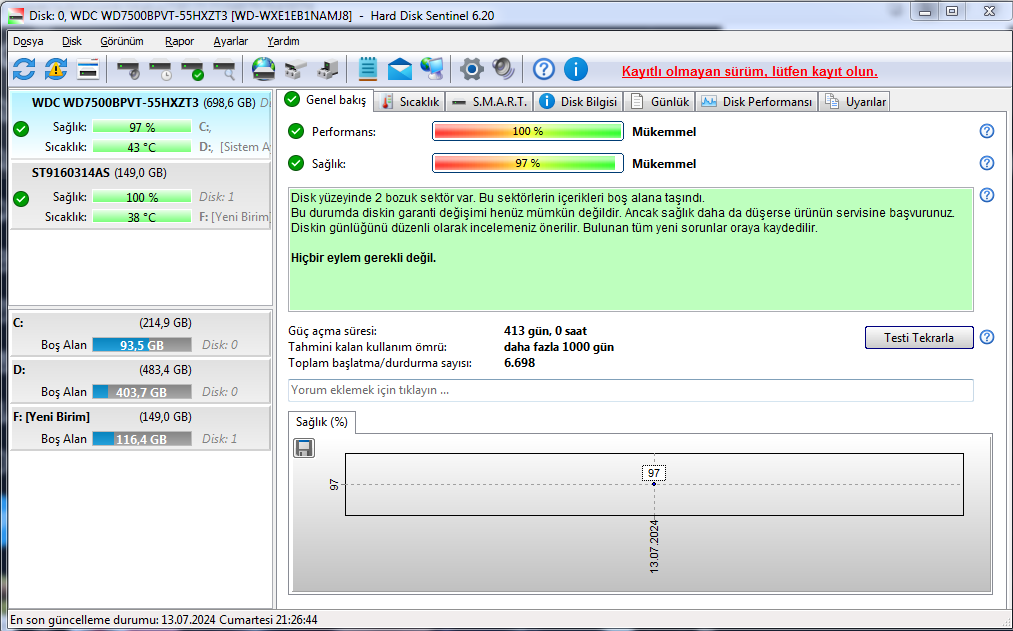Click the Hiçbir eylem gerekli değil text

pos(364,258)
